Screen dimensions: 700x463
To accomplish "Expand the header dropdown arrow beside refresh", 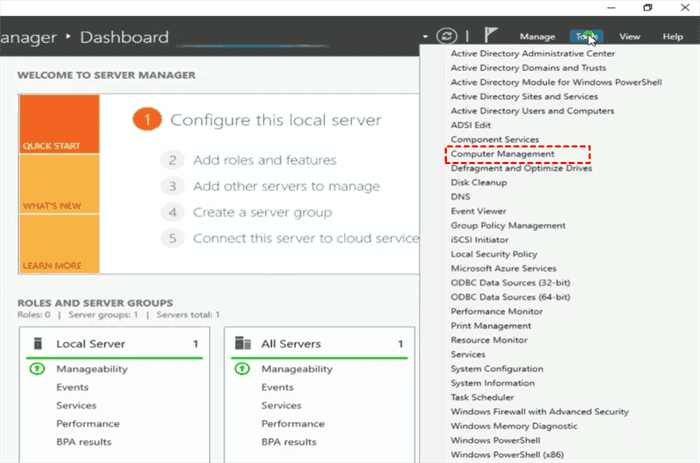I will pyautogui.click(x=426, y=38).
